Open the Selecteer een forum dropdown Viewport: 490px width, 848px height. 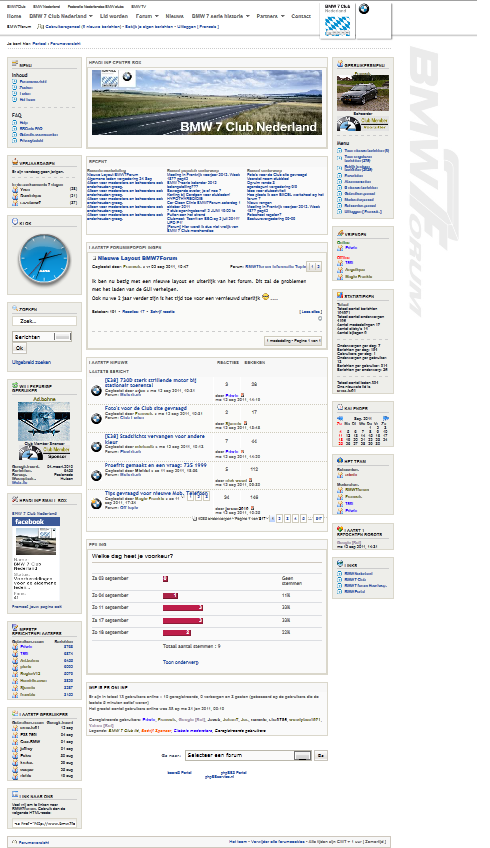pos(248,756)
